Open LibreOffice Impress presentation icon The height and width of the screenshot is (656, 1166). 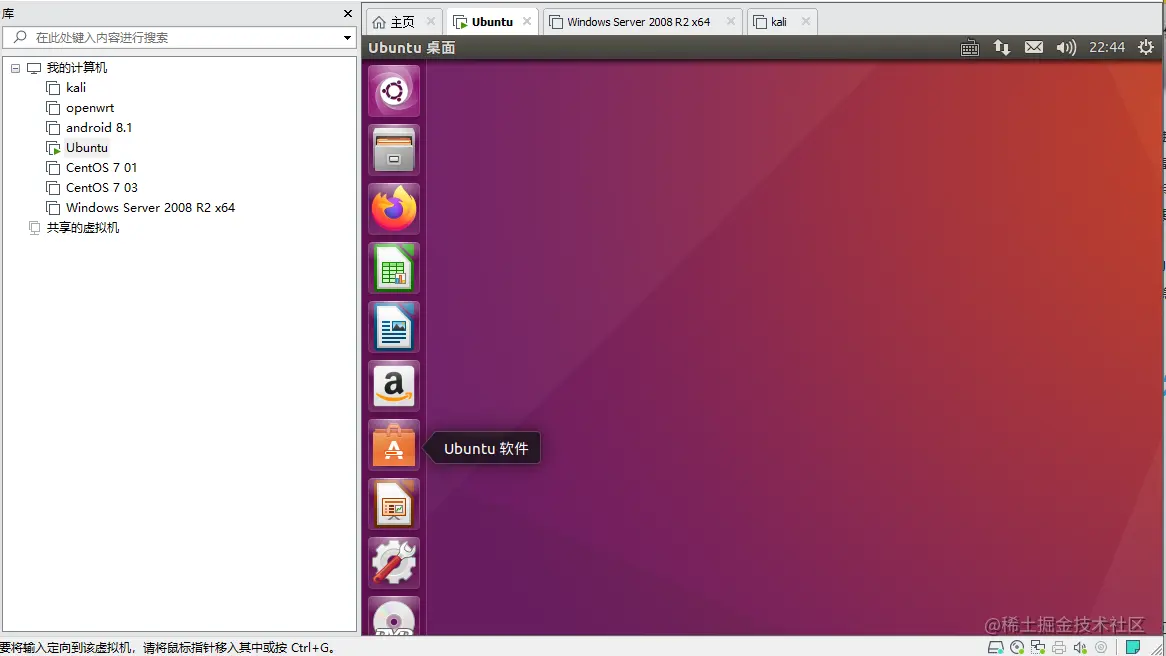[394, 504]
